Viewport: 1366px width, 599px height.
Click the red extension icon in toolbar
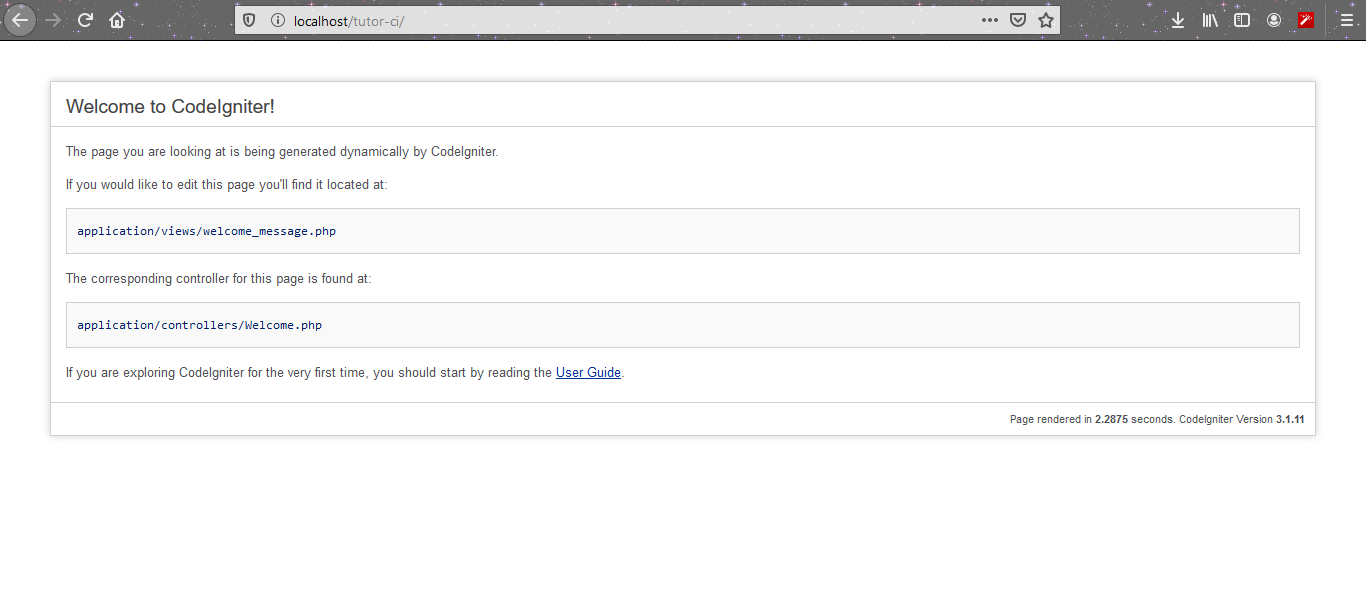click(1306, 20)
